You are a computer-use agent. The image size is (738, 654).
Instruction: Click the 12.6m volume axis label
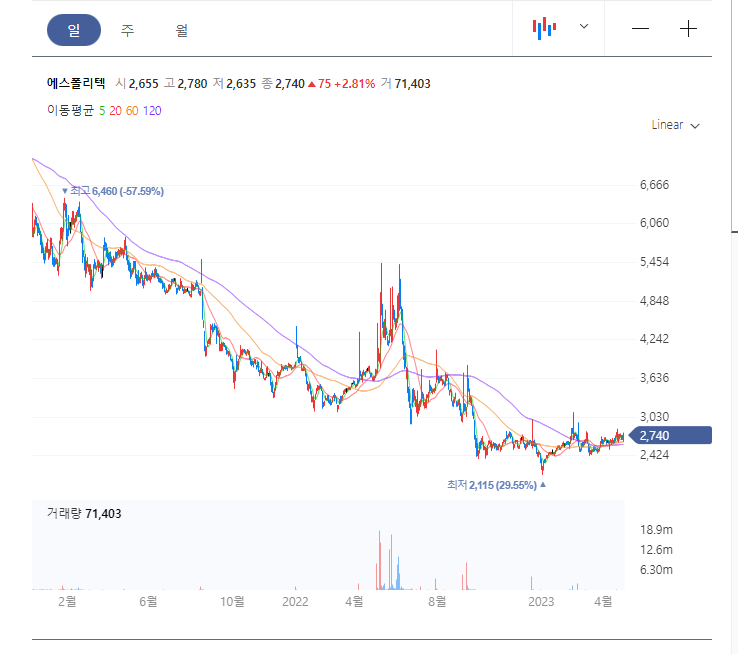(x=656, y=550)
